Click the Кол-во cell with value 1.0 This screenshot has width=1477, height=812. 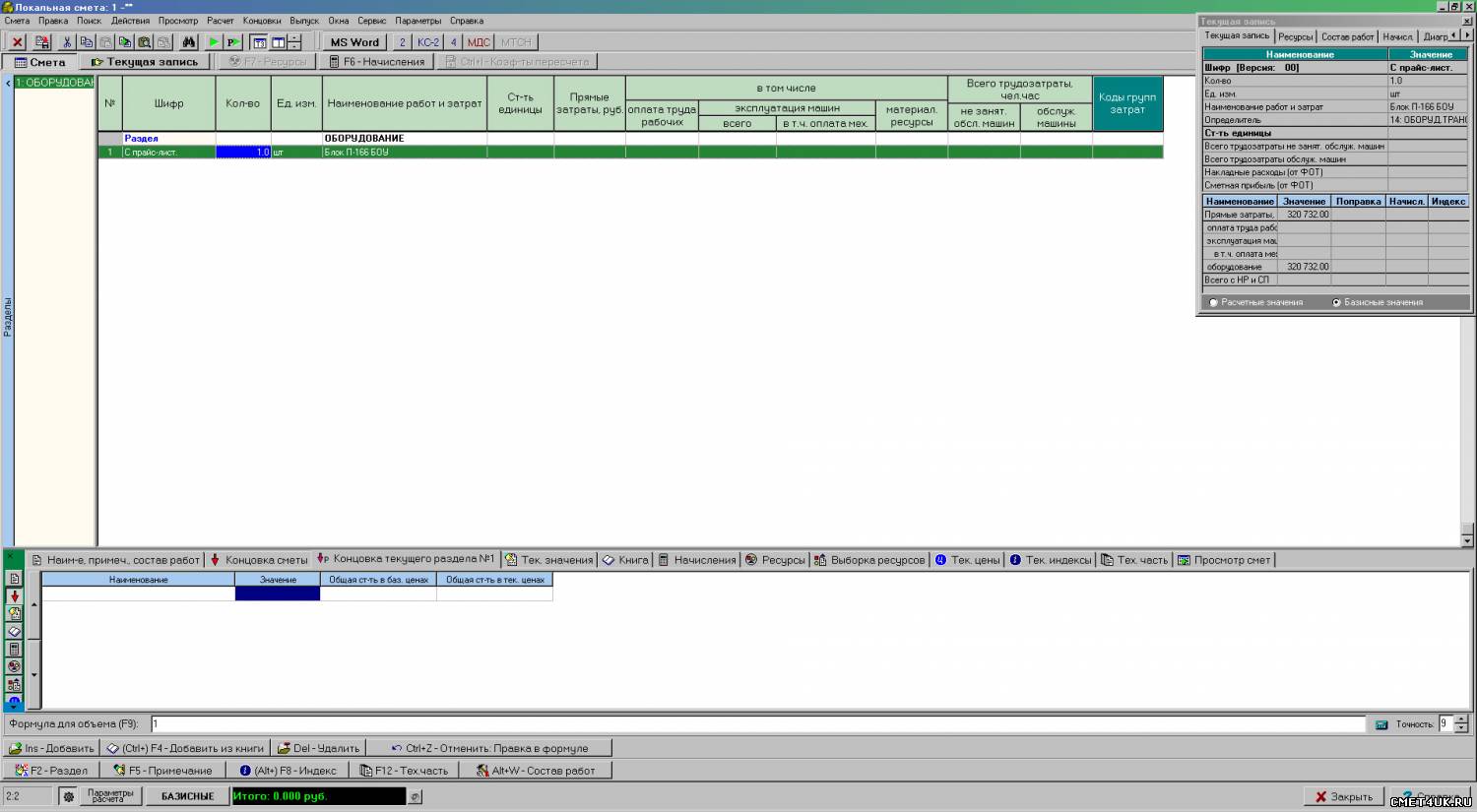(x=243, y=153)
